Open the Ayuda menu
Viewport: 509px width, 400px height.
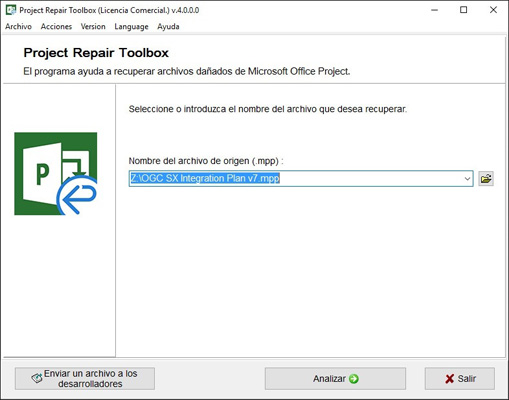(168, 27)
